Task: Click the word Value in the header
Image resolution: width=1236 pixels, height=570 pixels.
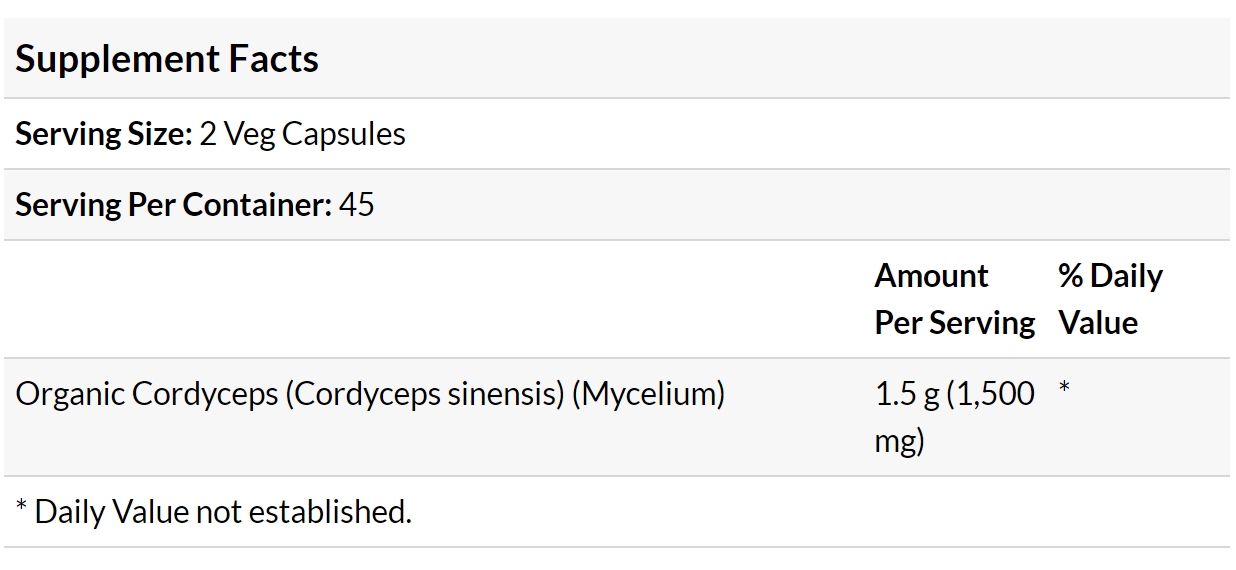Action: tap(1098, 323)
